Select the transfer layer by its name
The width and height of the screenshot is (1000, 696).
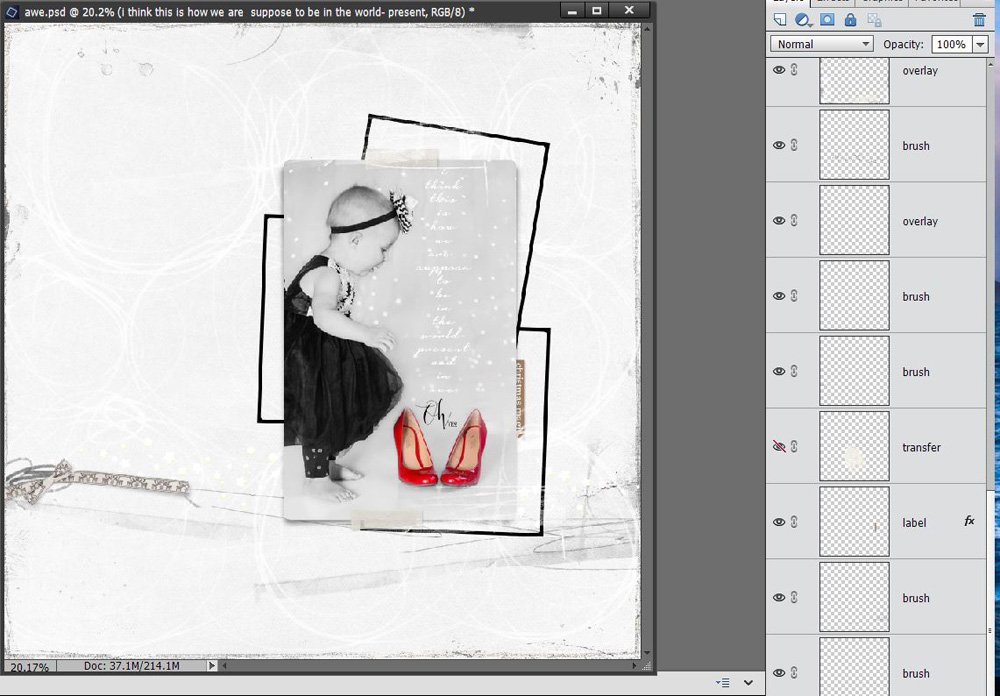click(921, 447)
